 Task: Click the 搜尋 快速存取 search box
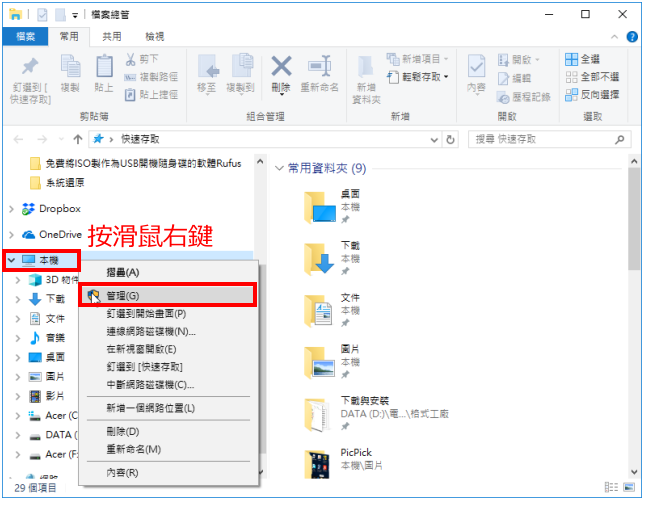click(549, 140)
